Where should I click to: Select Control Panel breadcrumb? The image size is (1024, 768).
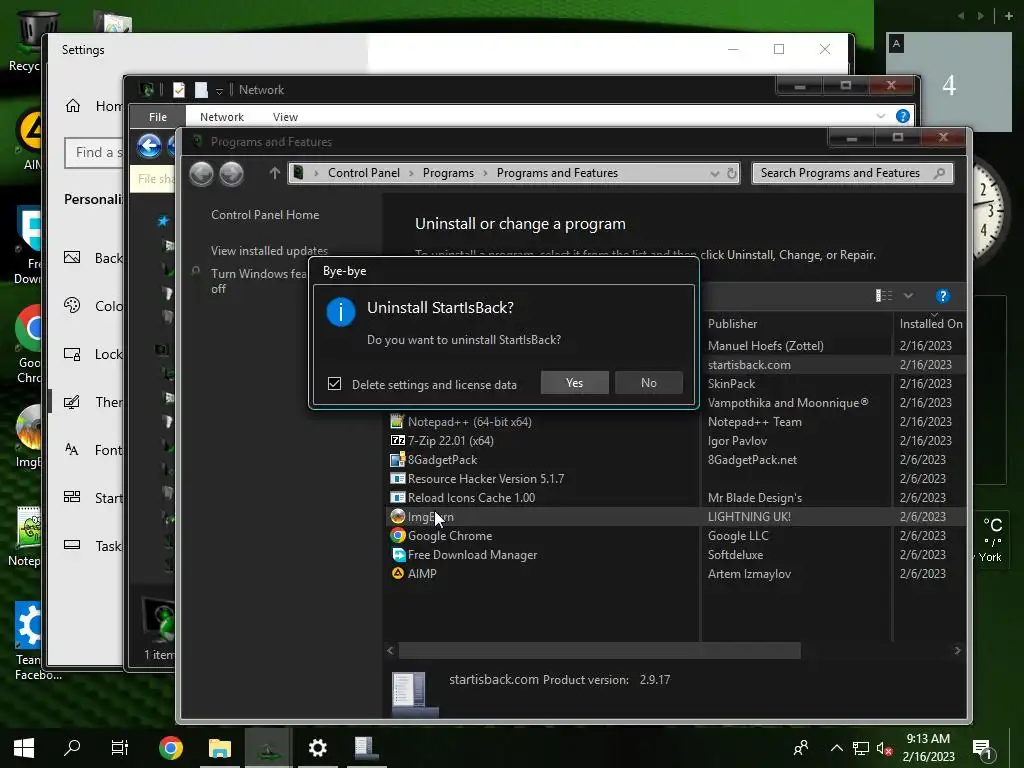click(364, 173)
